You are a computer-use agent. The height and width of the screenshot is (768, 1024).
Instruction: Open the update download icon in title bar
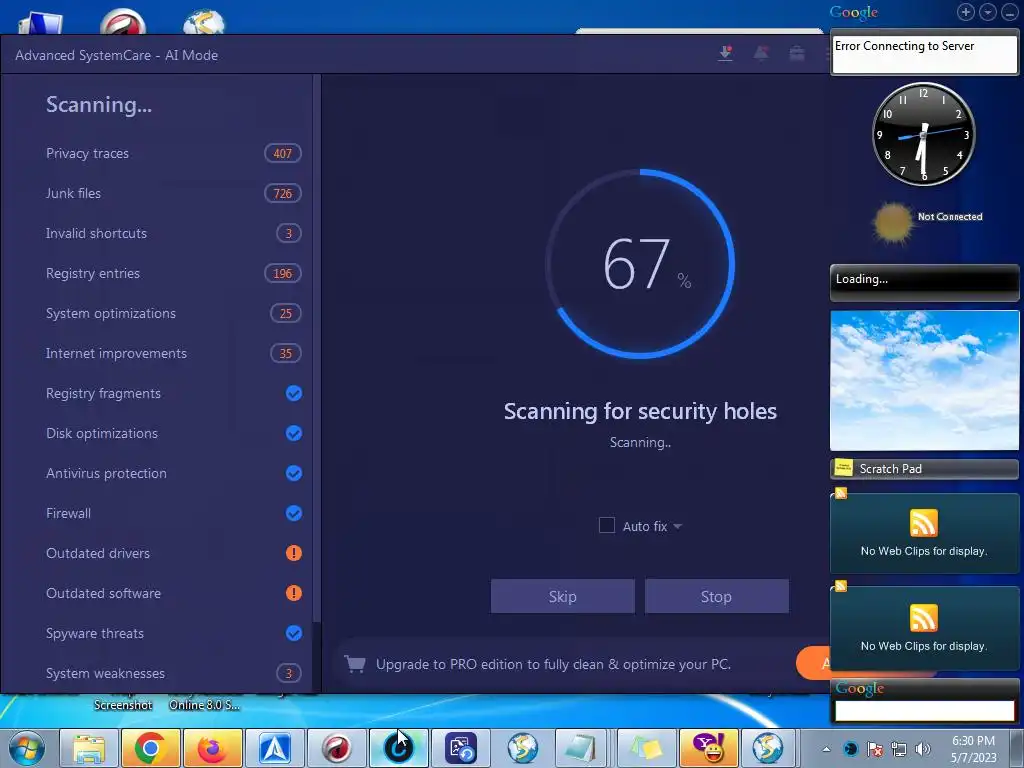[726, 54]
